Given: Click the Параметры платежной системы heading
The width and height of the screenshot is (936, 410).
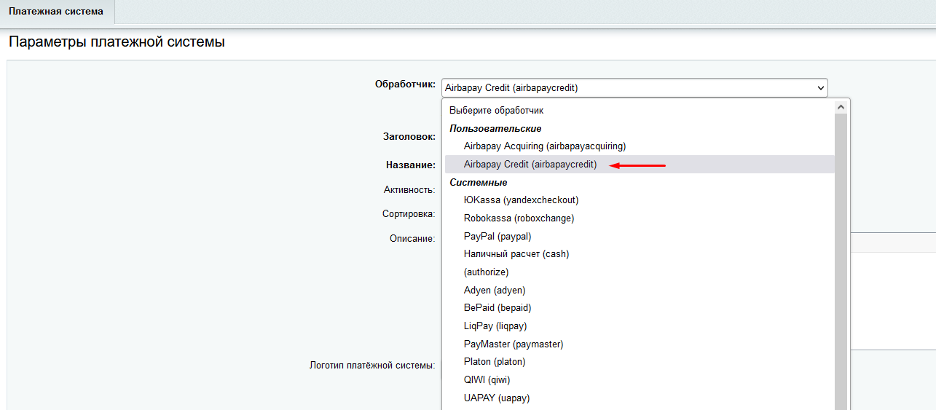Looking at the screenshot, I should tap(117, 43).
